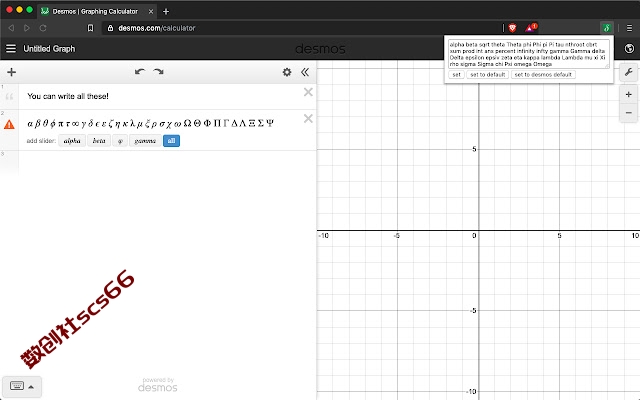Click set to default button

coord(488,75)
